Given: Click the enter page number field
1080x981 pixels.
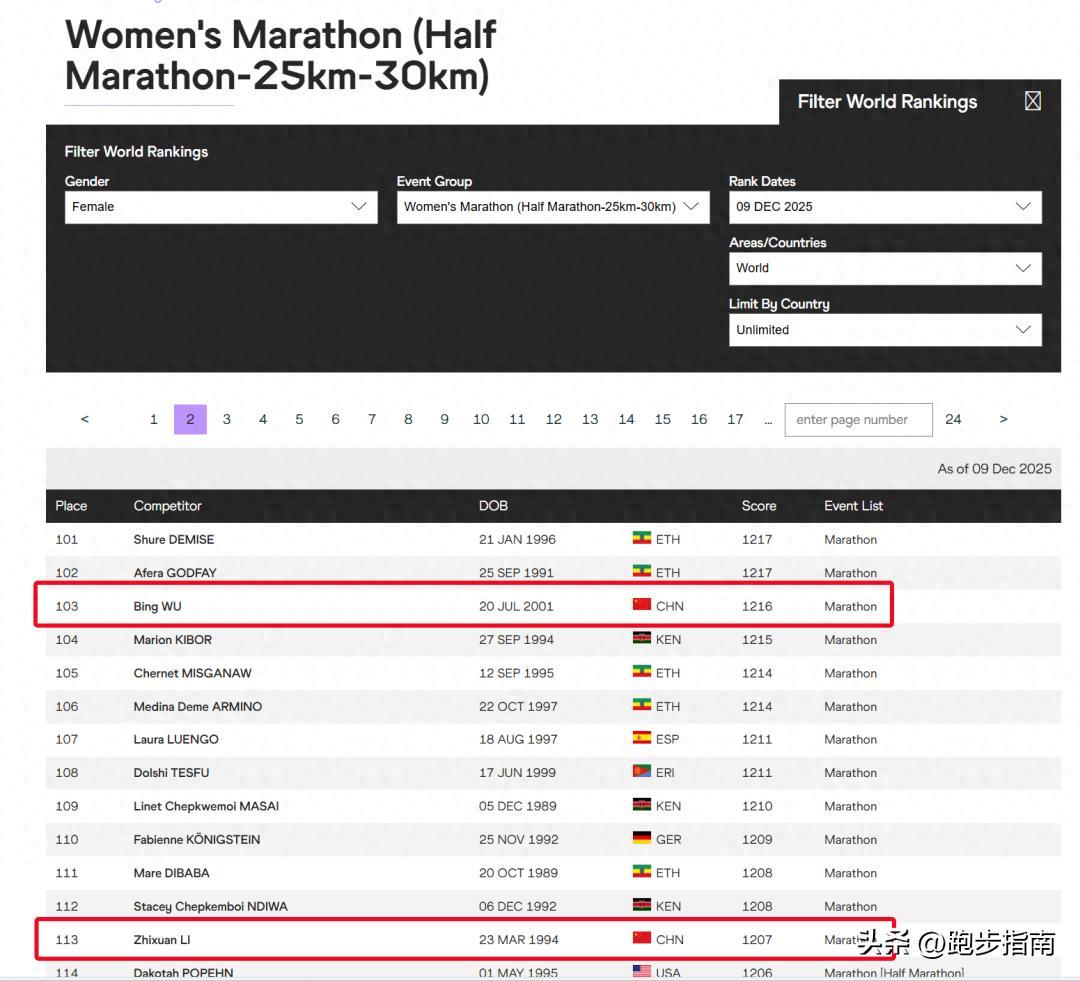Looking at the screenshot, I should click(x=858, y=420).
